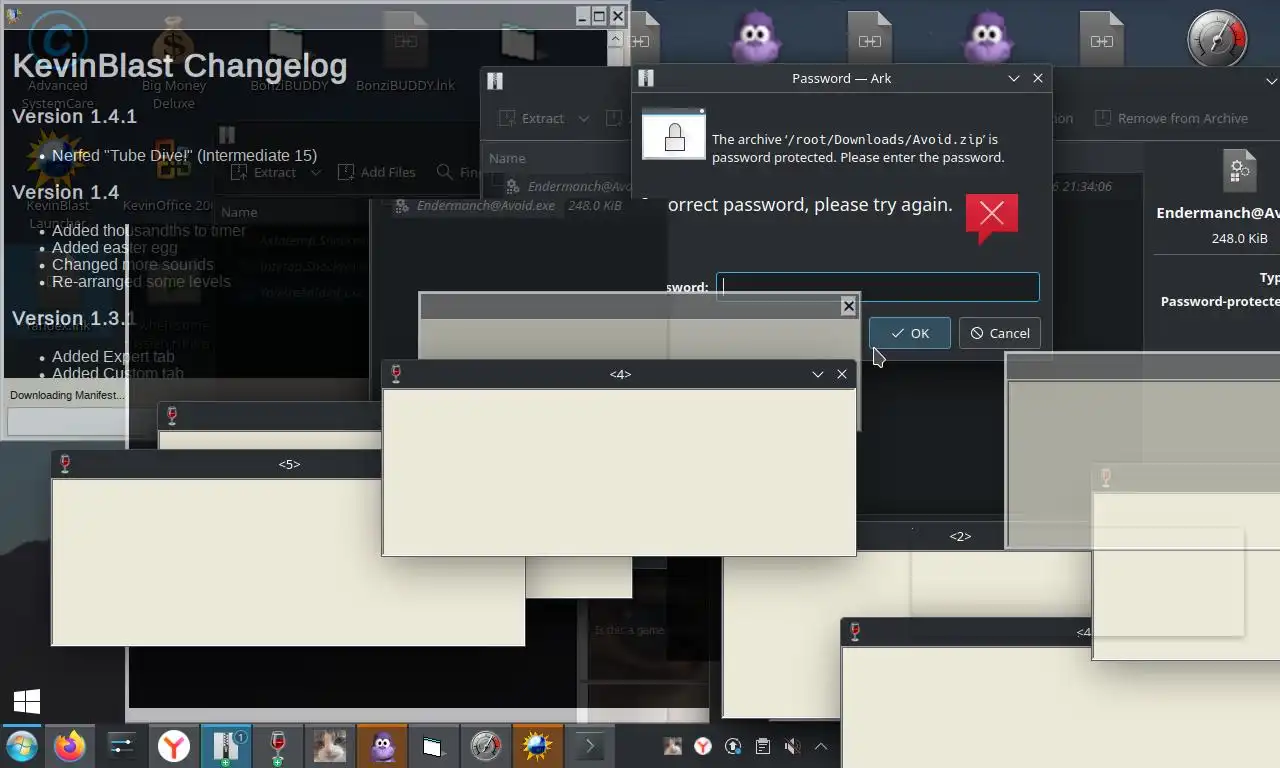
Task: Open titlebar chevron menu of Password — Ark
Action: click(x=1013, y=78)
